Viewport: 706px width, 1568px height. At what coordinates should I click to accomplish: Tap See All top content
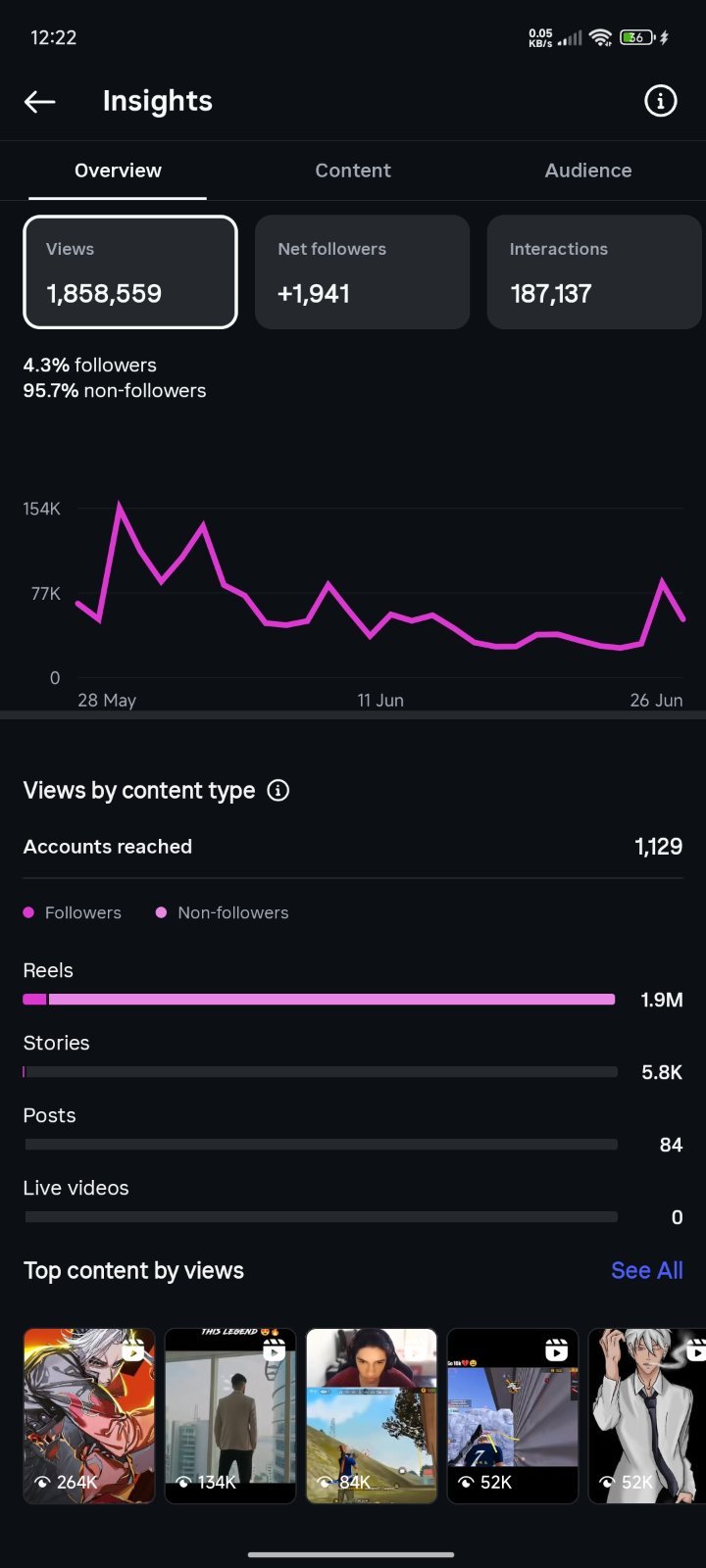647,1270
